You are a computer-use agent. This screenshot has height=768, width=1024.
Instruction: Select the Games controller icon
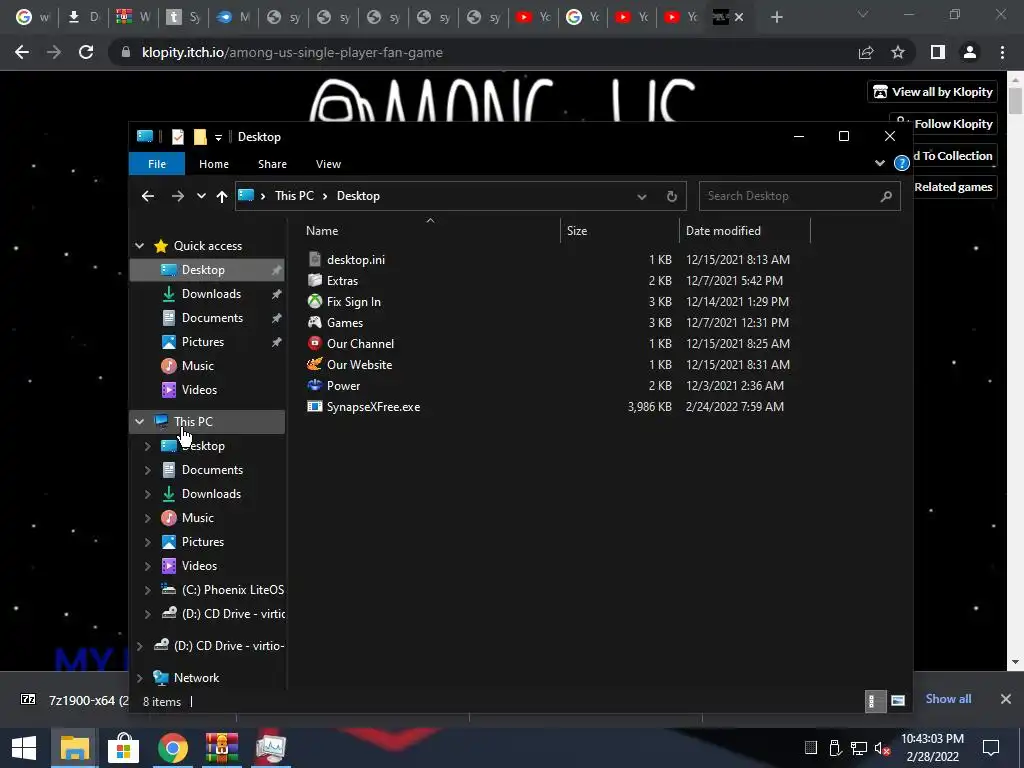[x=315, y=322]
